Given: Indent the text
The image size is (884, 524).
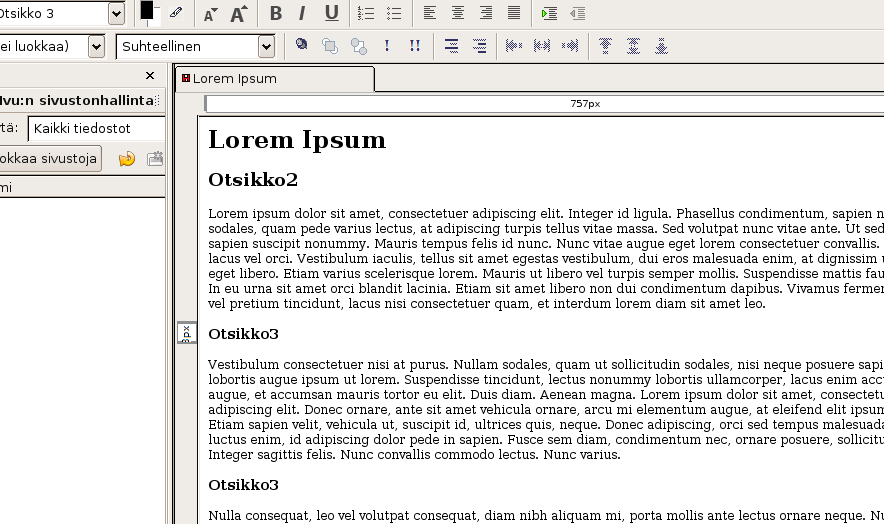Looking at the screenshot, I should (x=549, y=13).
